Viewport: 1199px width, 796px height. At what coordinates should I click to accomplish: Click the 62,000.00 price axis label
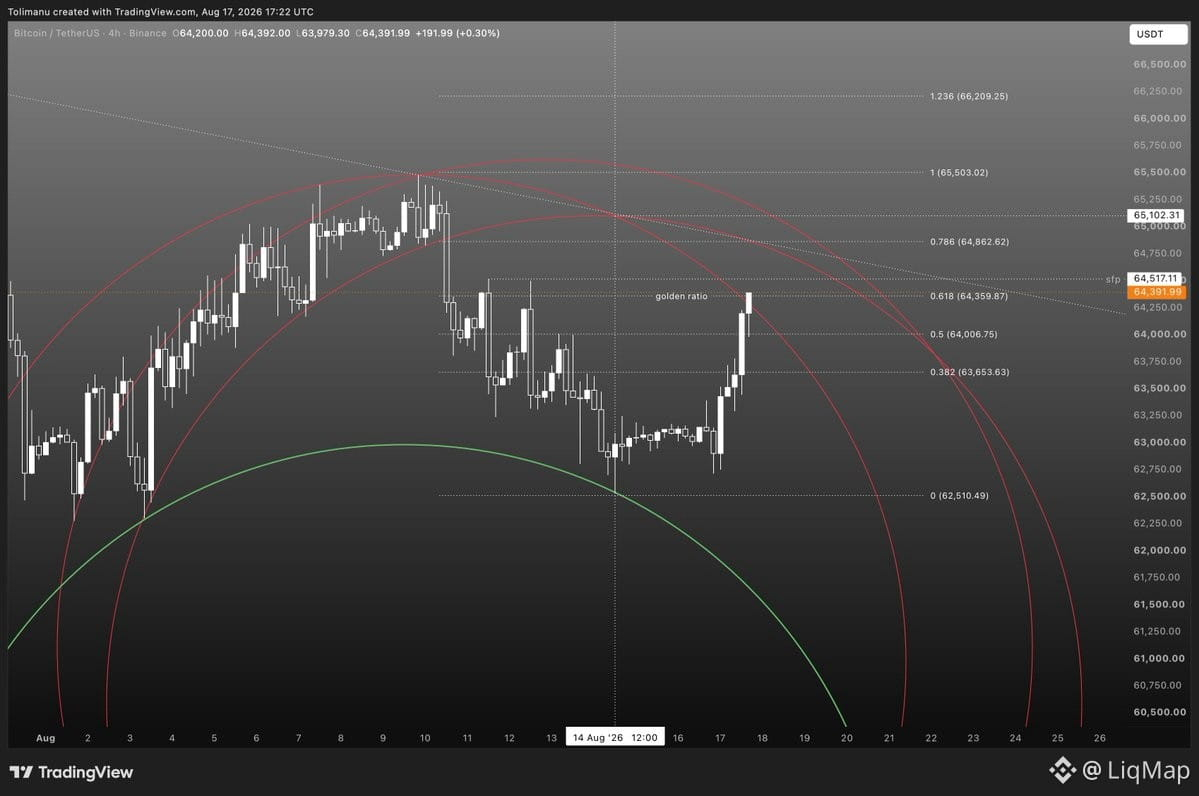[1159, 550]
